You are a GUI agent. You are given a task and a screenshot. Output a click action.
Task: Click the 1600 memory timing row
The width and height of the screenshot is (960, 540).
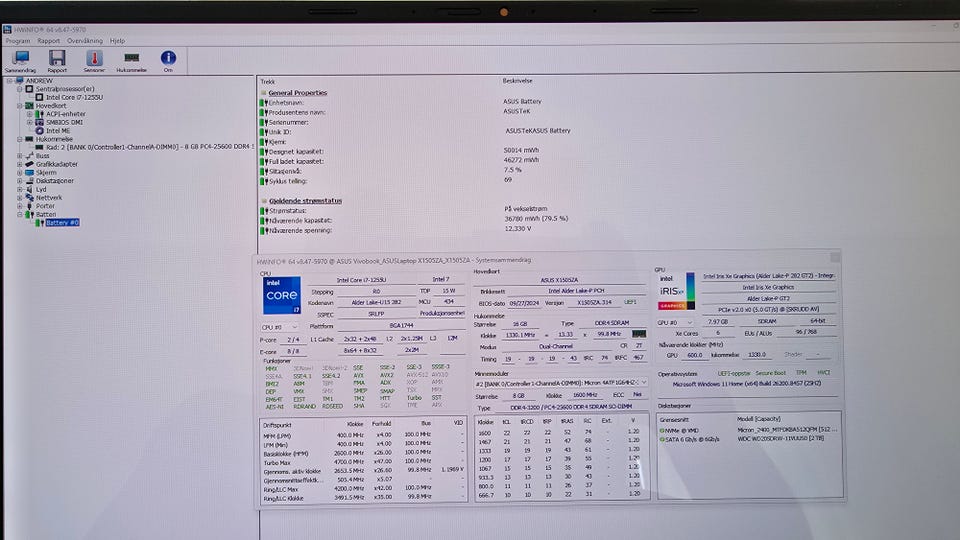click(560, 432)
